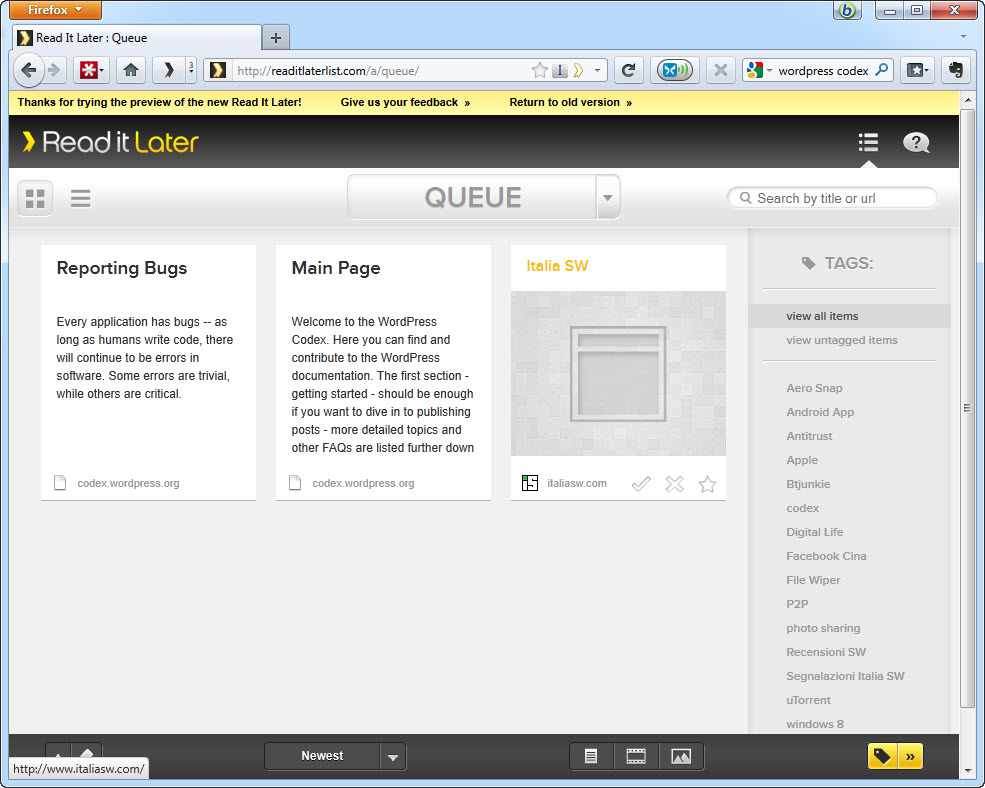Click the QUEUE selector button
The width and height of the screenshot is (985, 788).
pyautogui.click(x=472, y=197)
